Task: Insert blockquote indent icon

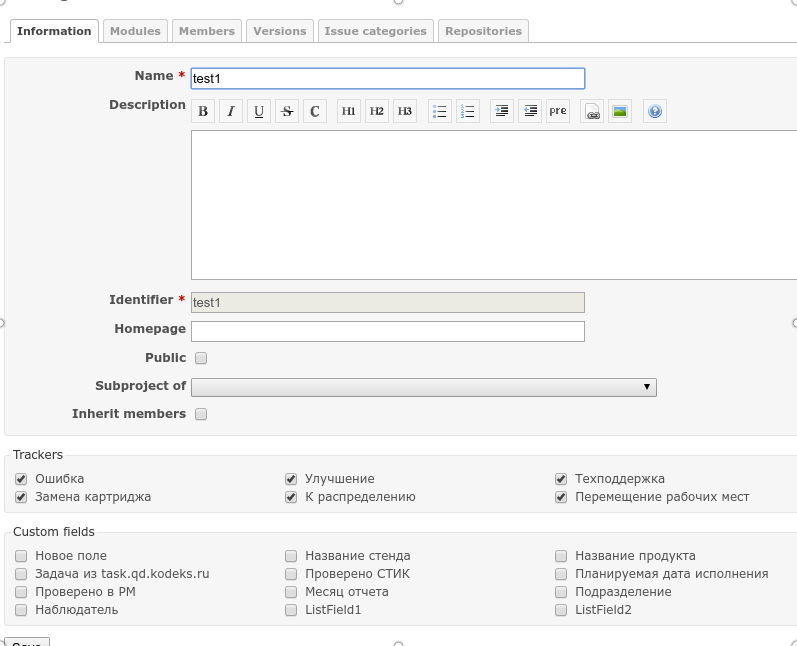Action: tap(502, 111)
